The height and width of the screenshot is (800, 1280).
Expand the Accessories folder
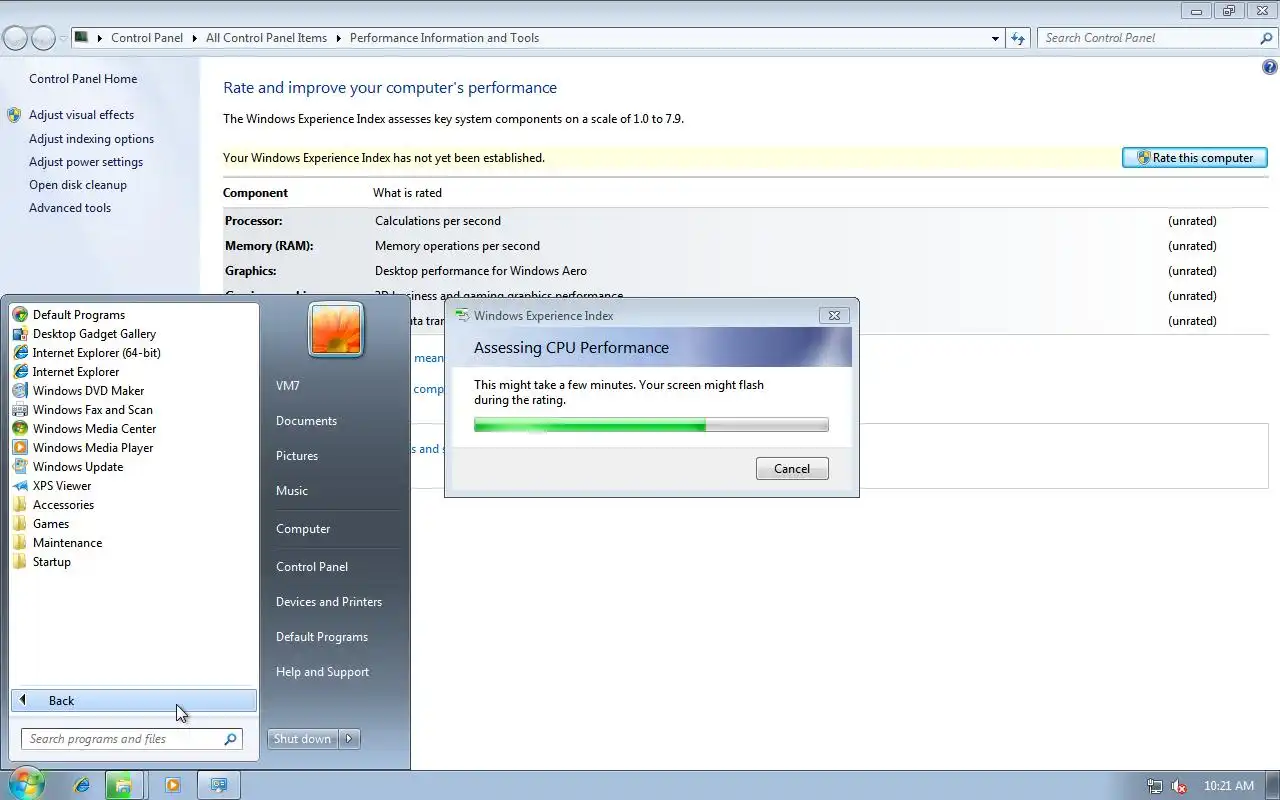(x=63, y=505)
